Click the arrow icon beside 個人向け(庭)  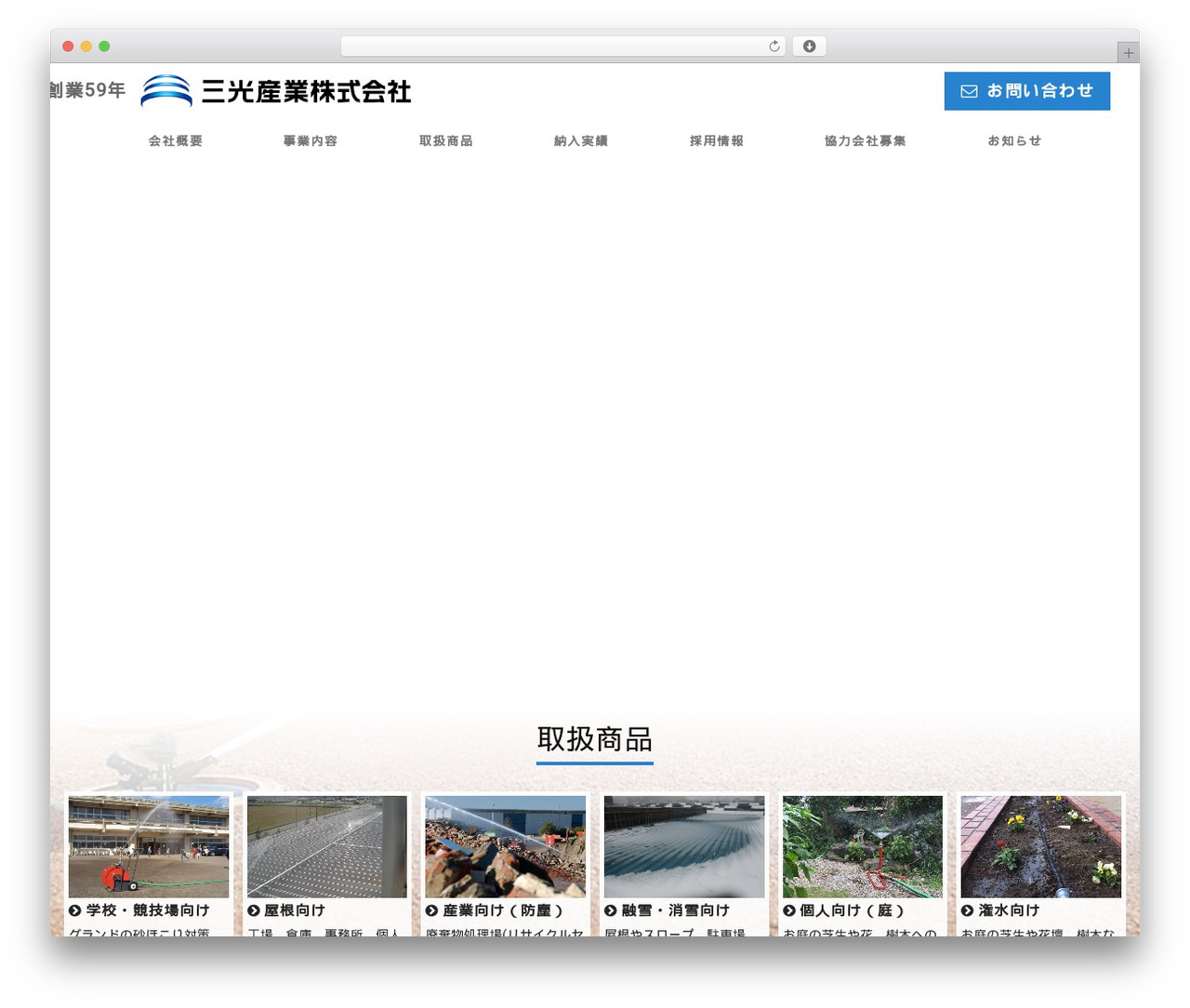(789, 910)
